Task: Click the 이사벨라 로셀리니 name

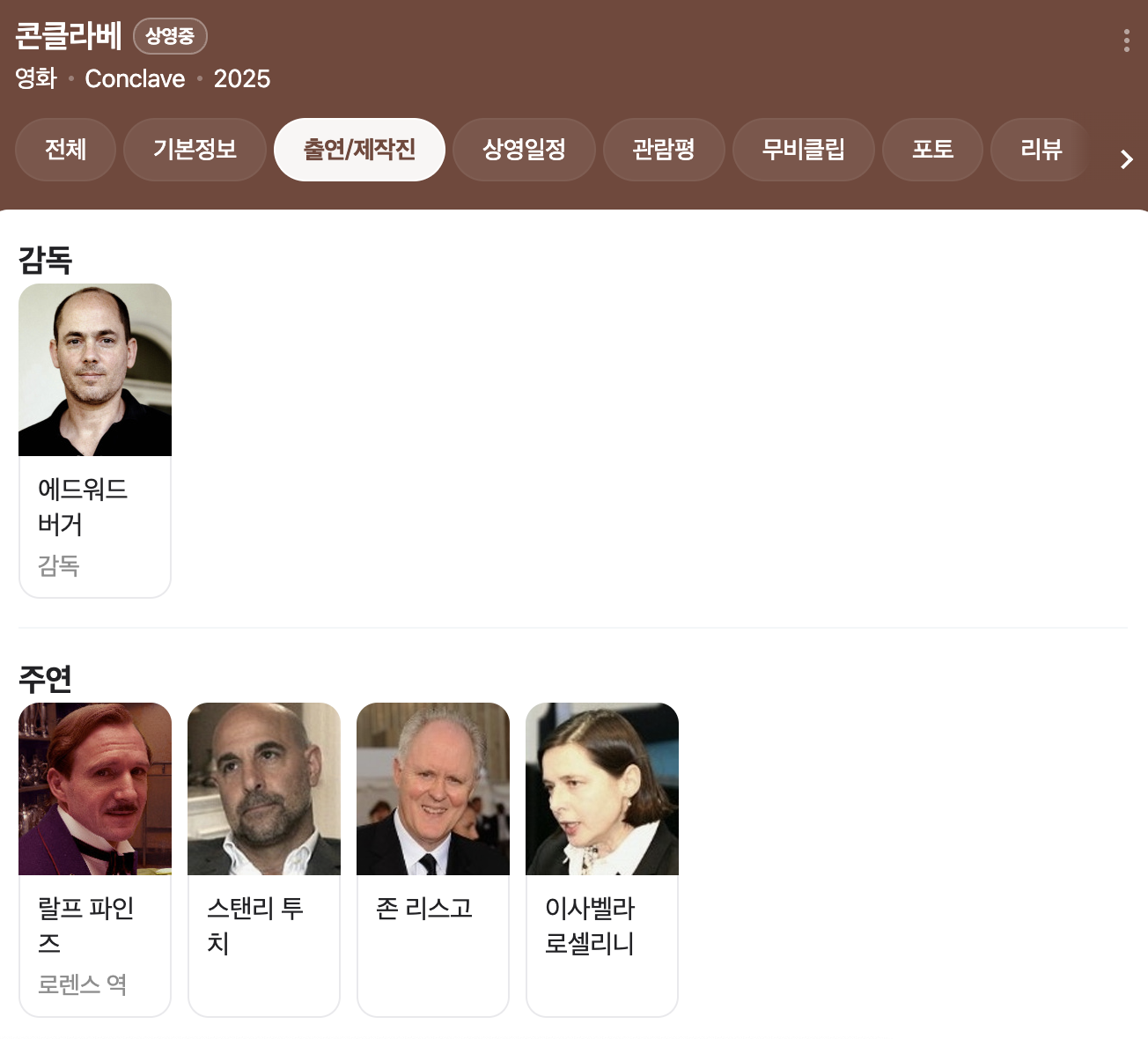Action: tap(590, 925)
